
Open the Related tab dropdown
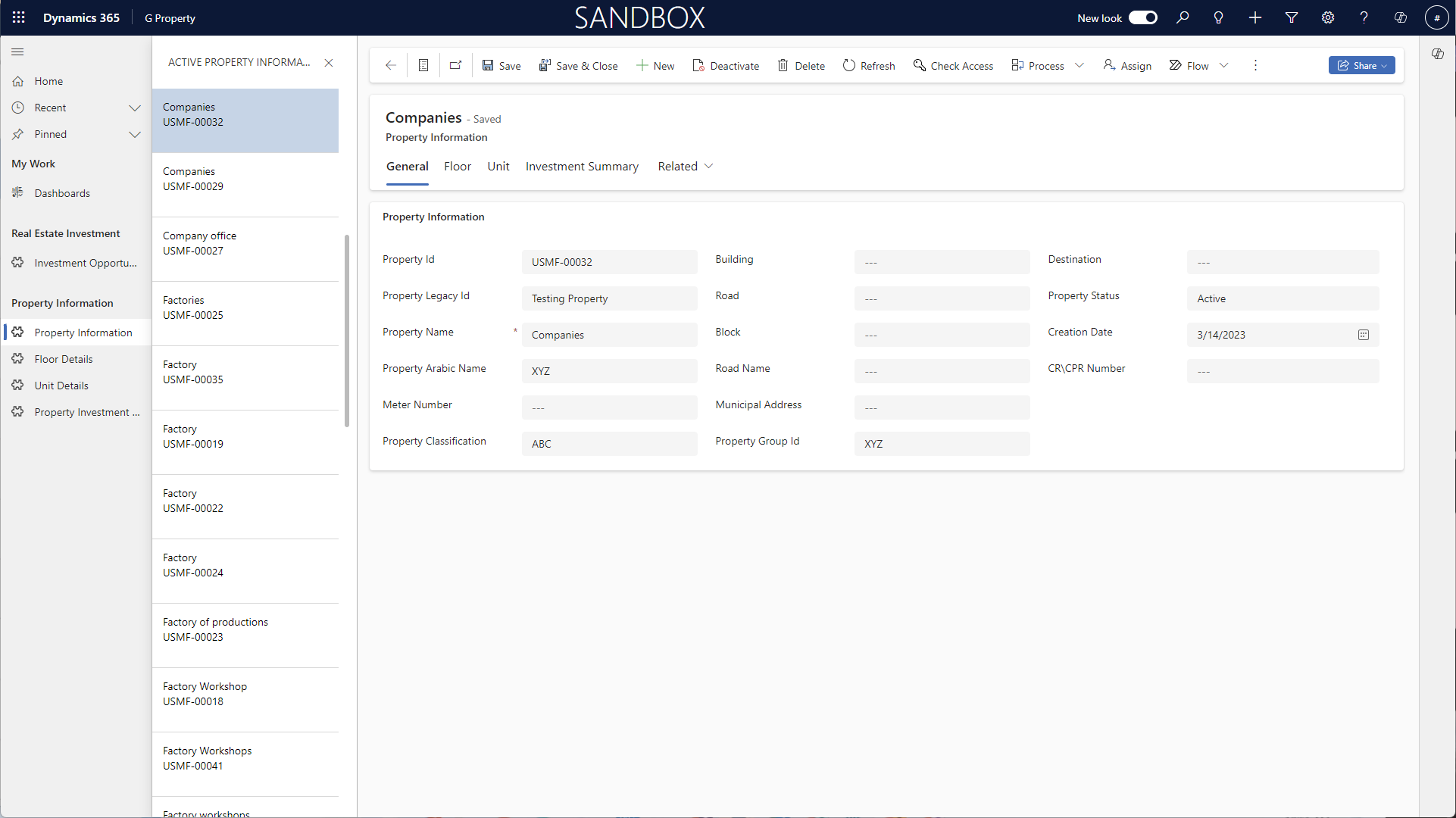click(686, 167)
